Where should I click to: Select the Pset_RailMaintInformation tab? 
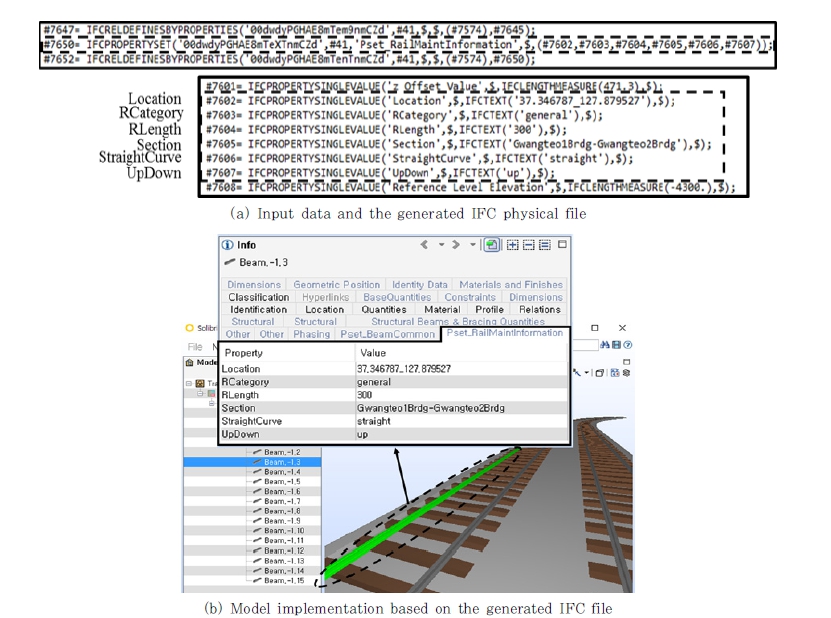pyautogui.click(x=506, y=334)
